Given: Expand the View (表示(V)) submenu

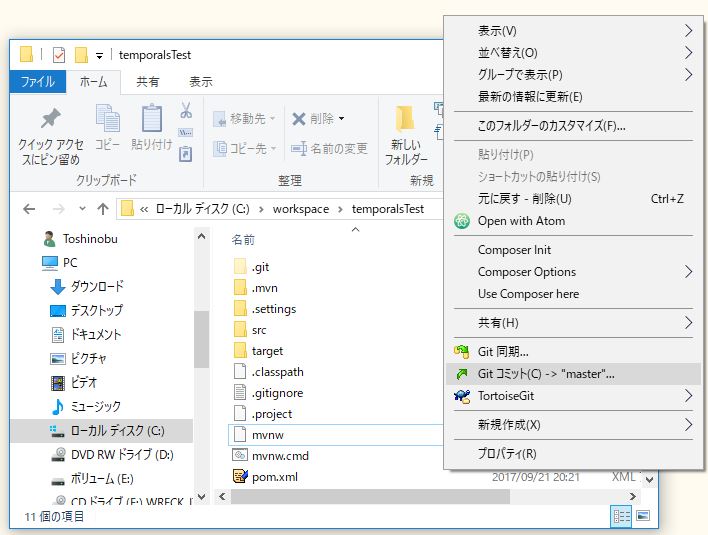Looking at the screenshot, I should pyautogui.click(x=688, y=31).
